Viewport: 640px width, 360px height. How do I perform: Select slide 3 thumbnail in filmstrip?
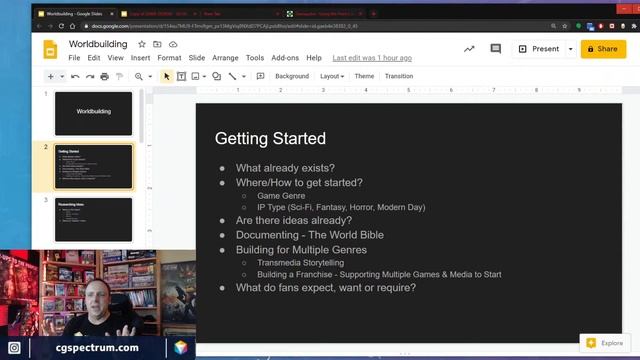tap(93, 220)
